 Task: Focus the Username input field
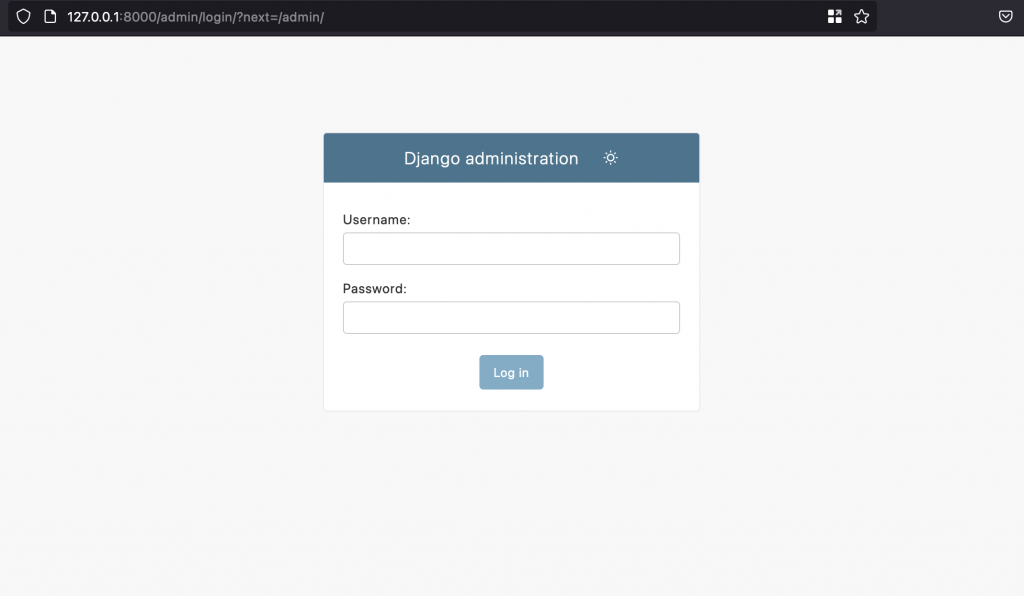[511, 249]
